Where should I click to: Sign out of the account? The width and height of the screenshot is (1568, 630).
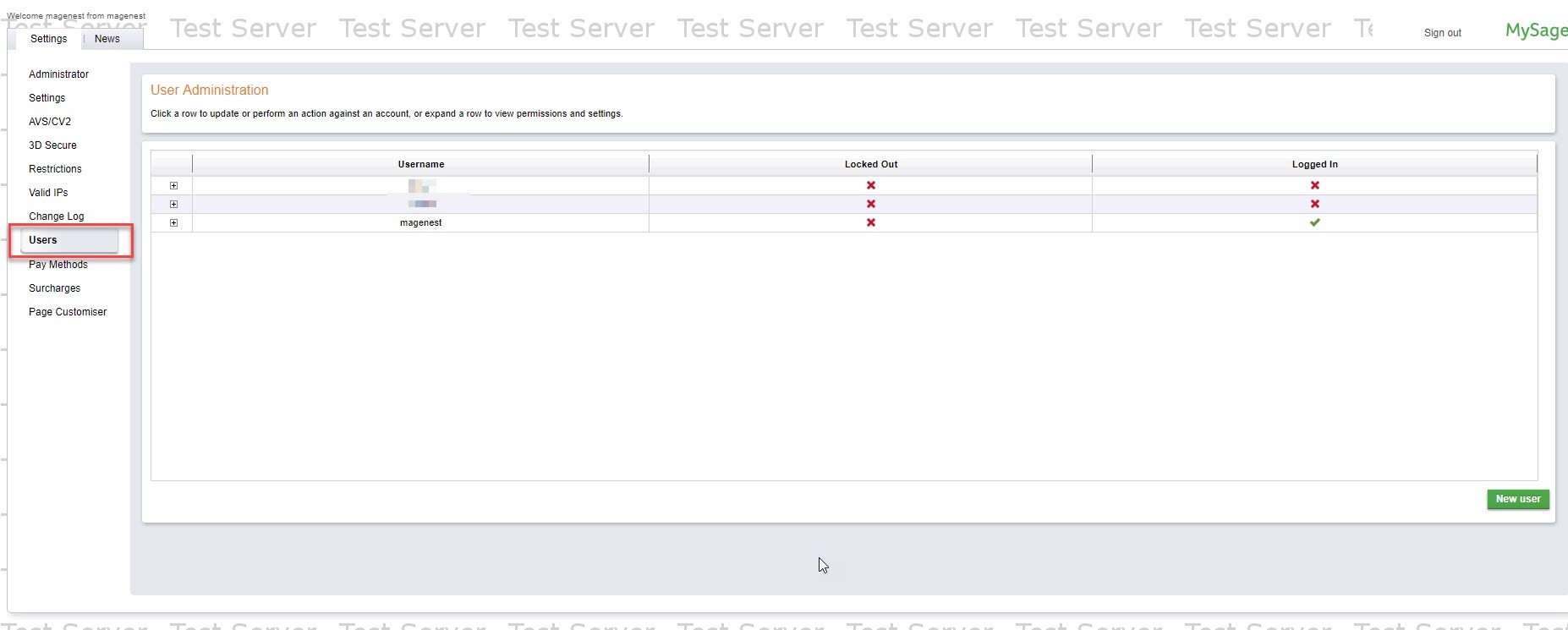click(x=1442, y=33)
